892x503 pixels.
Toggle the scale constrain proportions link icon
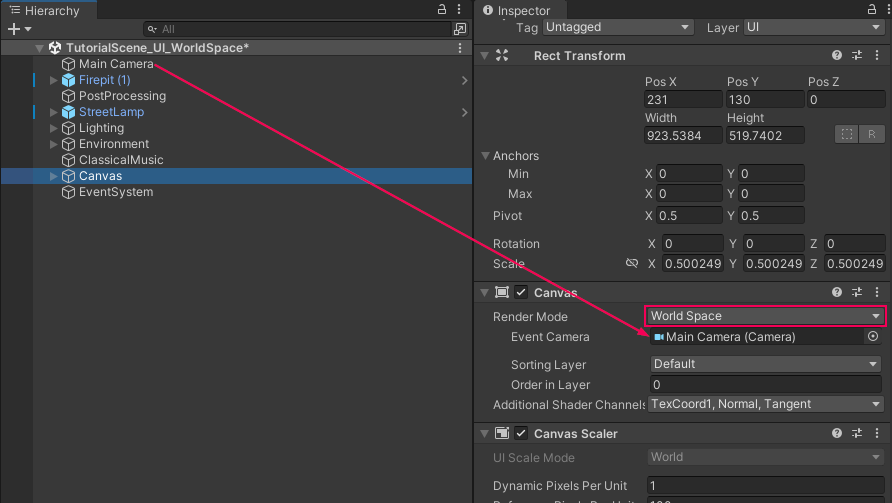[x=631, y=264]
